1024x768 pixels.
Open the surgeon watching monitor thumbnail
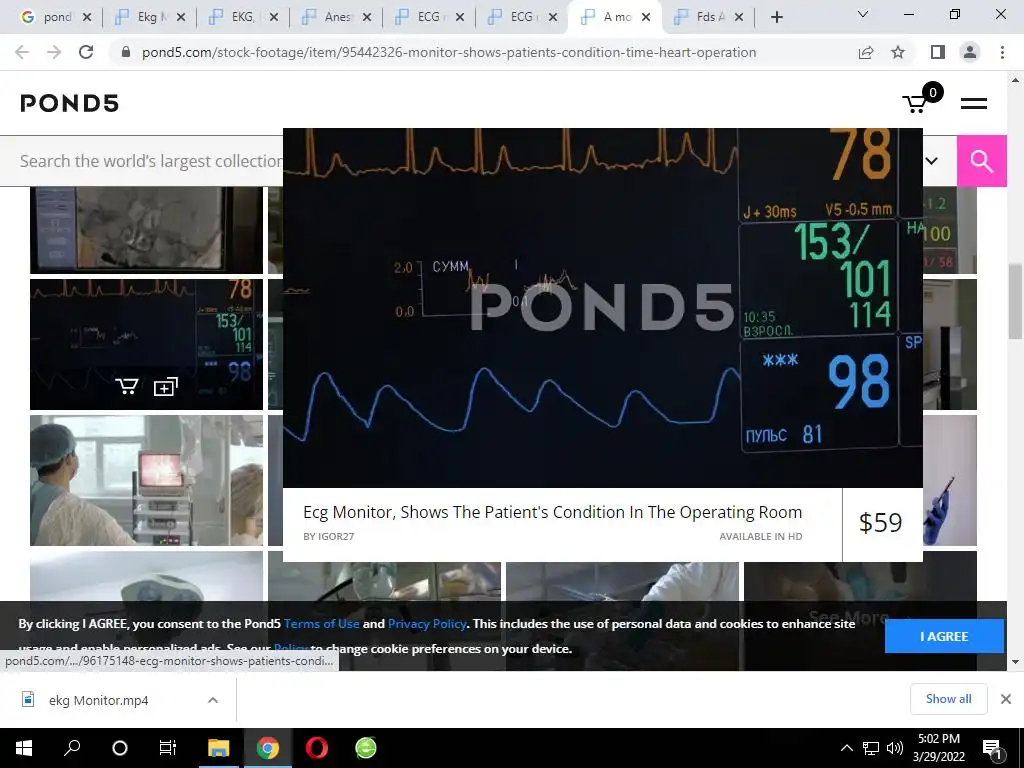coord(146,480)
